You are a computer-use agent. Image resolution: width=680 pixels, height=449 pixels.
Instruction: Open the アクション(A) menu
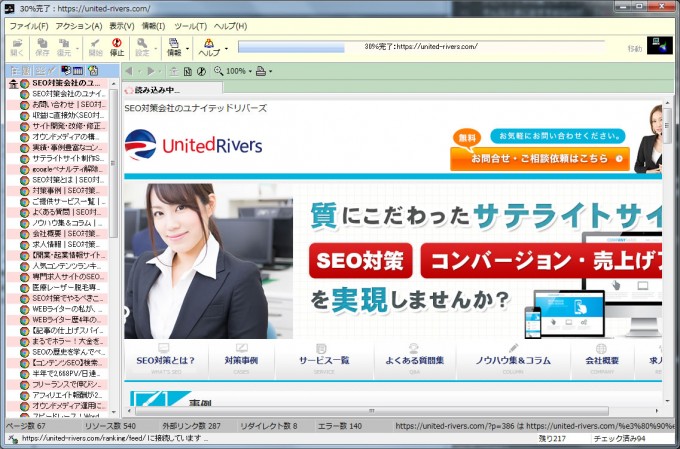point(78,26)
